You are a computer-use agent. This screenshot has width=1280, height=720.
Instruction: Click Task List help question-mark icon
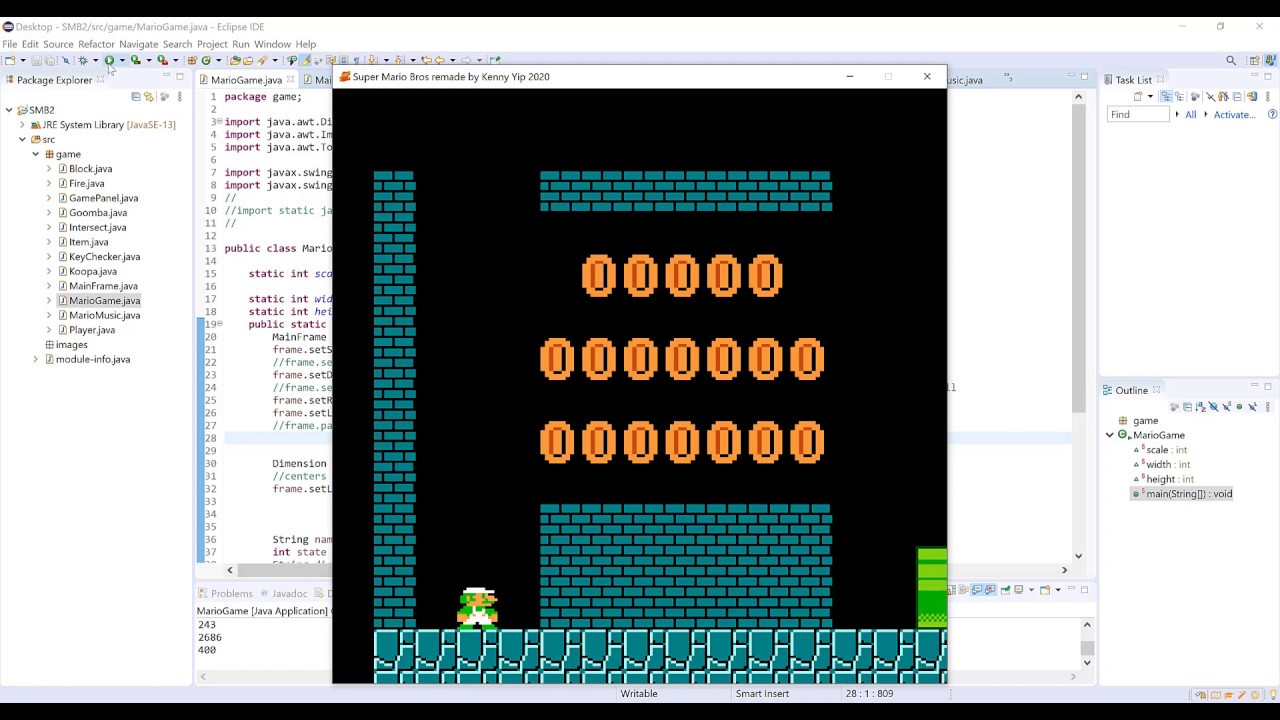(1272, 114)
